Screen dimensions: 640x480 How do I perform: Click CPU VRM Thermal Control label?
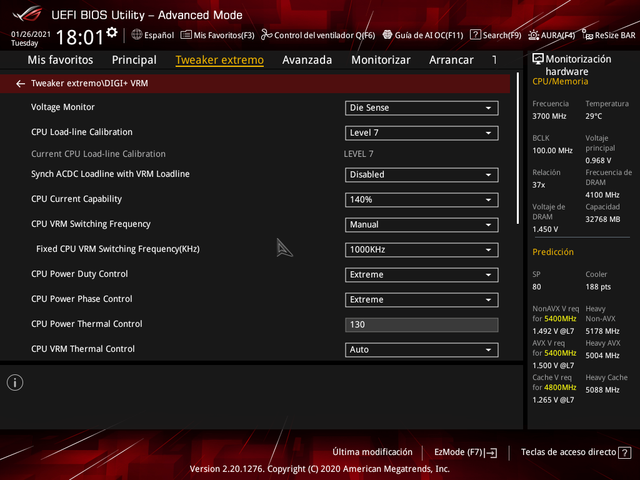(83, 349)
